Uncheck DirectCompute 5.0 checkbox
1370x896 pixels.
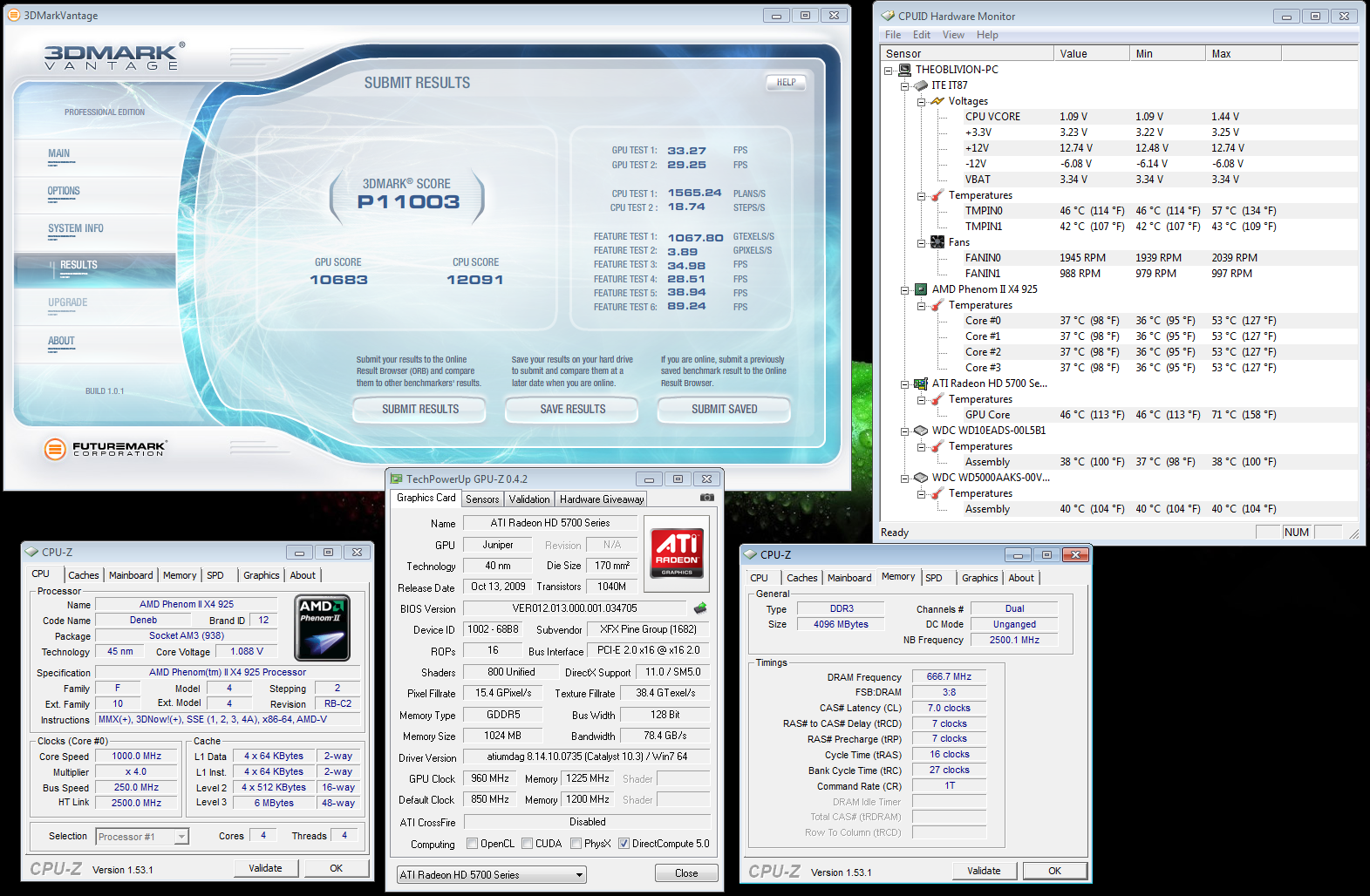624,844
